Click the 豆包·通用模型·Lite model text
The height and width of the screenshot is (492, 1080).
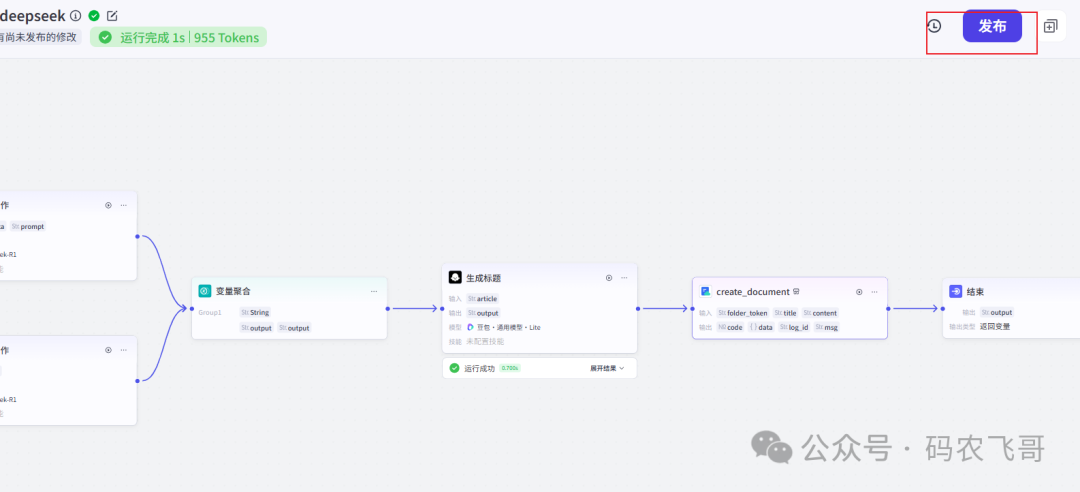pyautogui.click(x=508, y=327)
